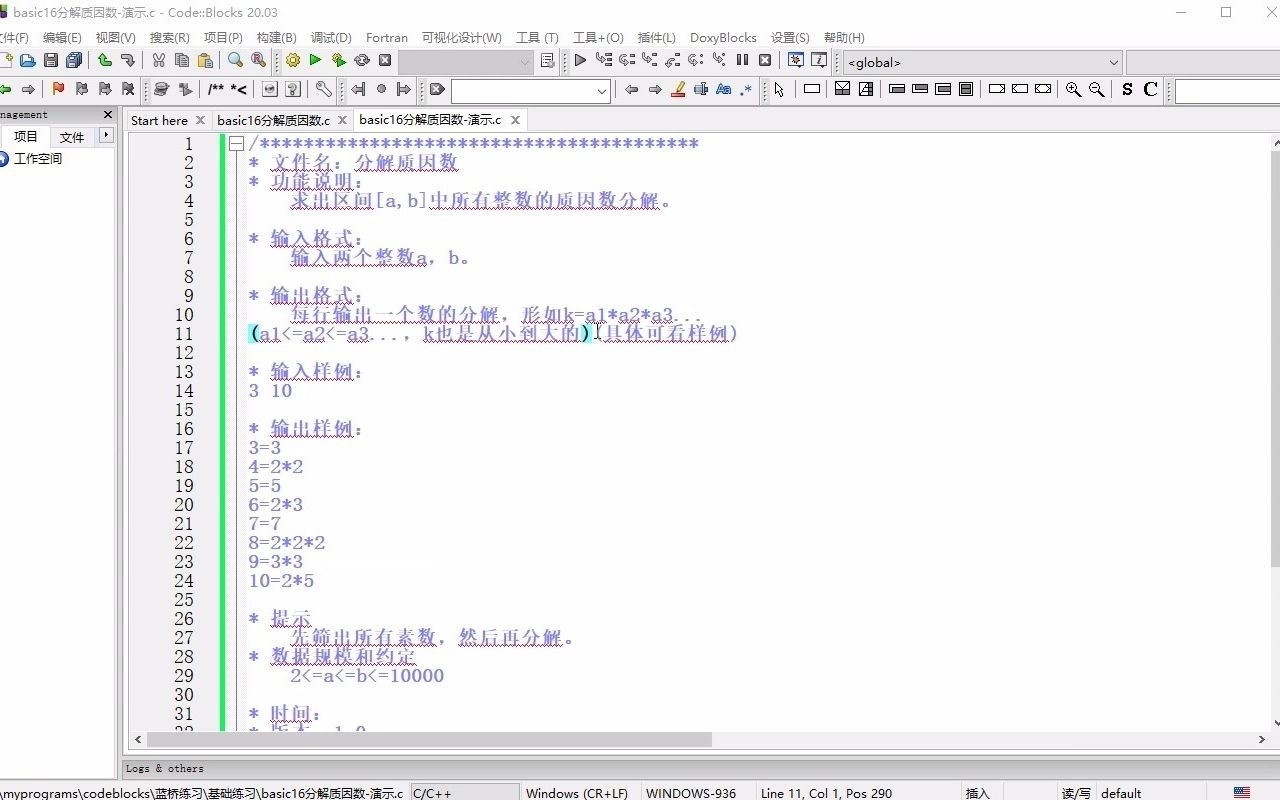Select the 工作空间 tree node

point(38,159)
